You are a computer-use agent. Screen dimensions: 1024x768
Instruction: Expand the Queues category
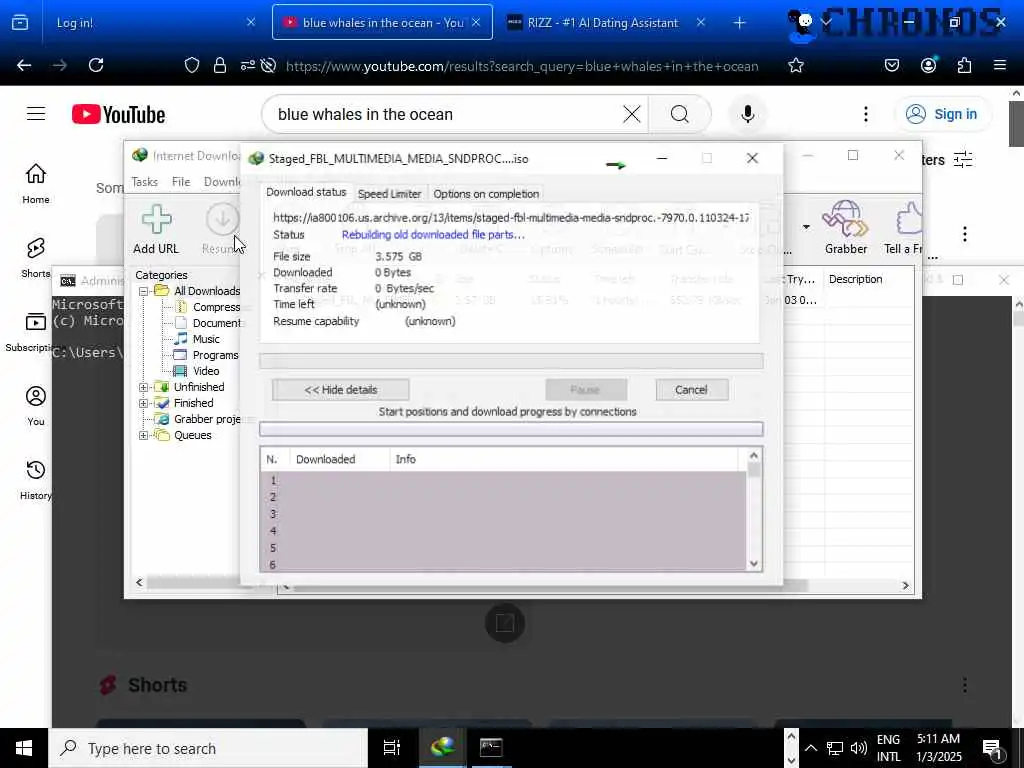(143, 436)
